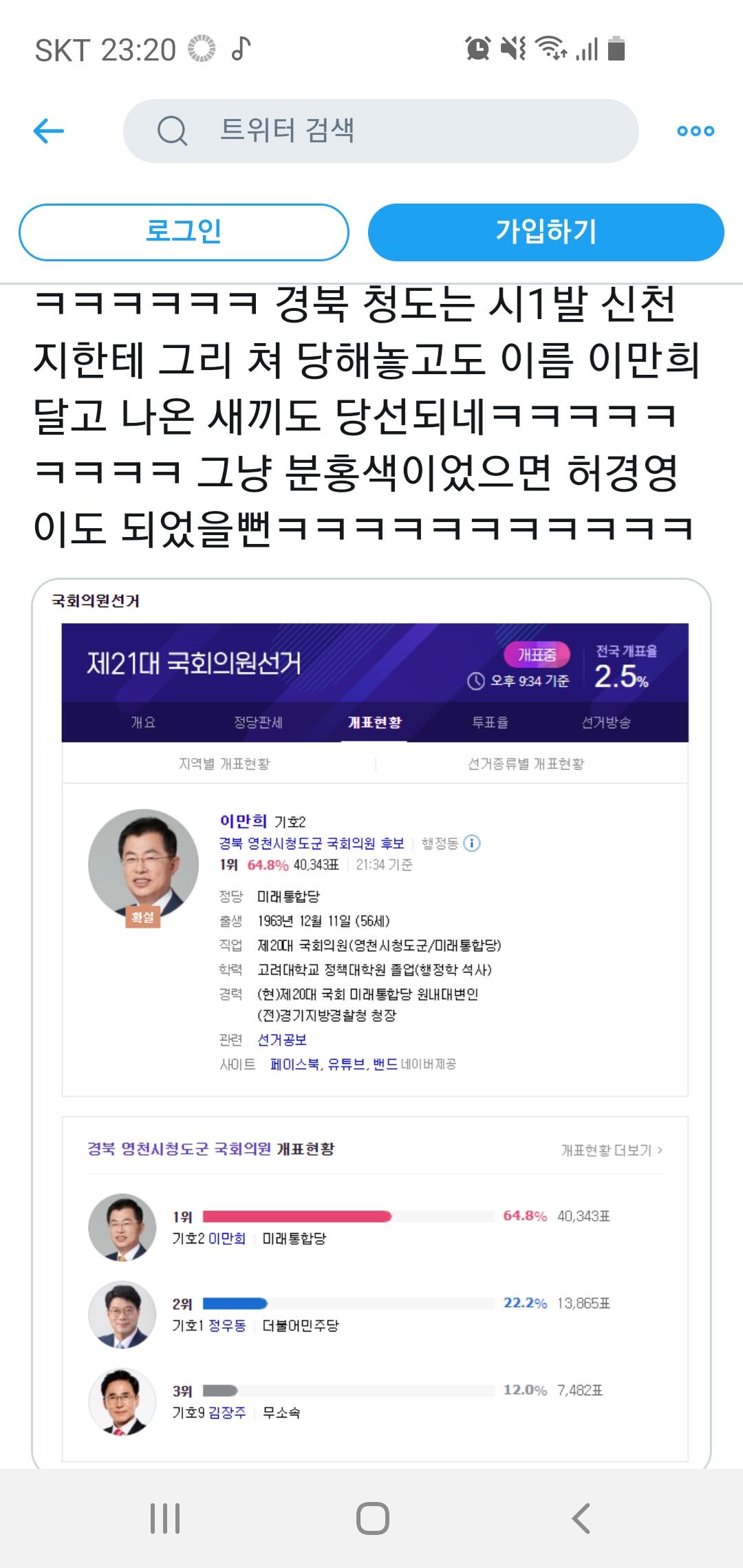Focus the 트위터 검색 search field
The height and width of the screenshot is (1568, 743).
380,131
